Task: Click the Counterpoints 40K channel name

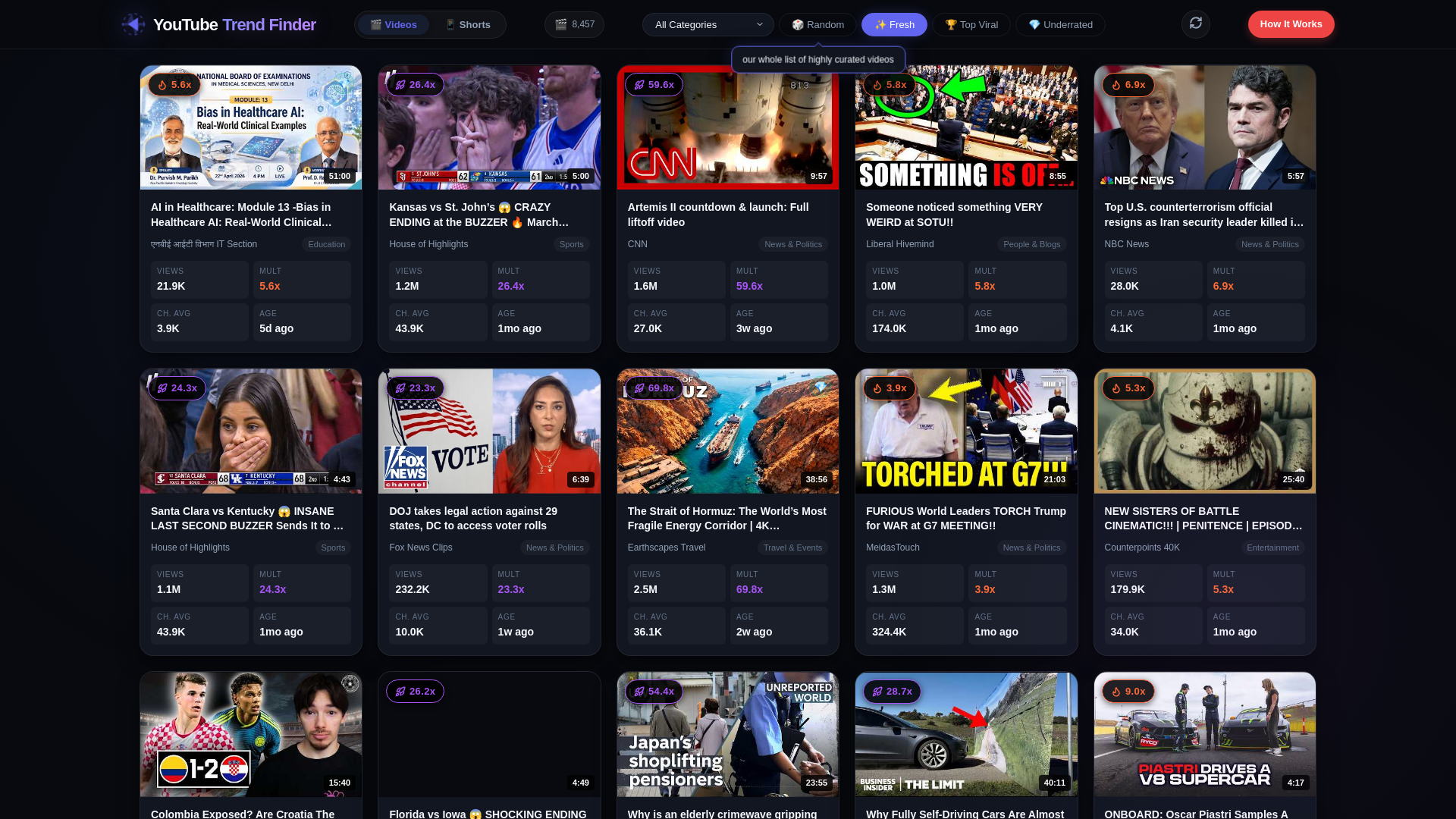Action: point(1142,548)
